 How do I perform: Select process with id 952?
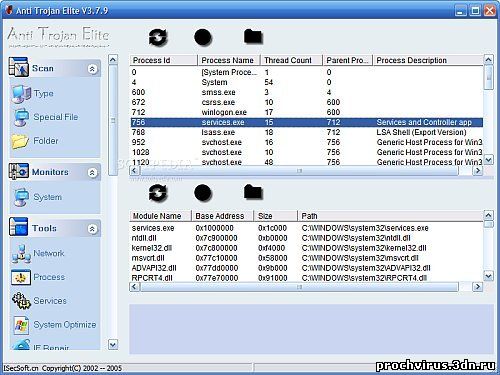(x=306, y=142)
